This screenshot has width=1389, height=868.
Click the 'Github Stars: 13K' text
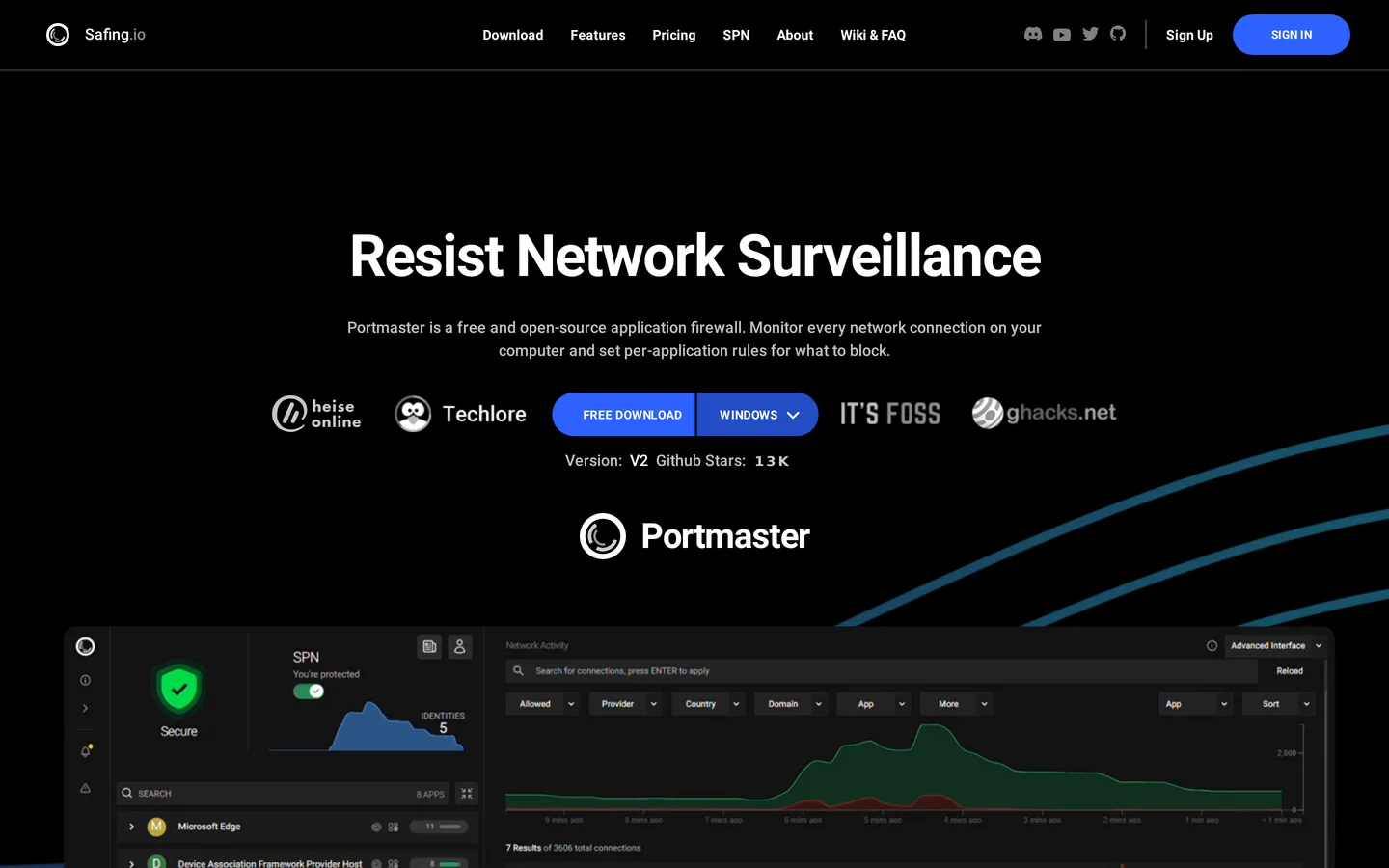pos(722,461)
